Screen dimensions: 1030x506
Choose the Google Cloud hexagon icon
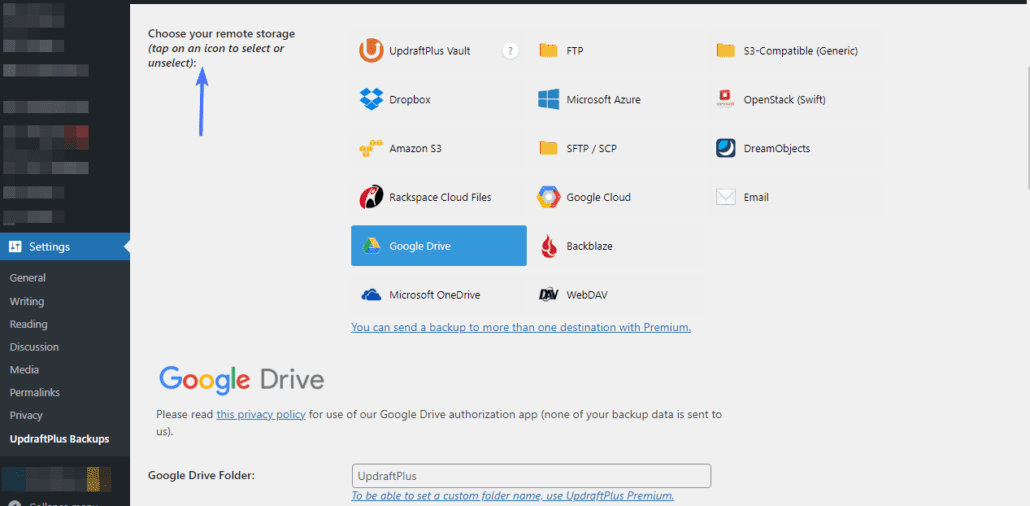coord(548,197)
